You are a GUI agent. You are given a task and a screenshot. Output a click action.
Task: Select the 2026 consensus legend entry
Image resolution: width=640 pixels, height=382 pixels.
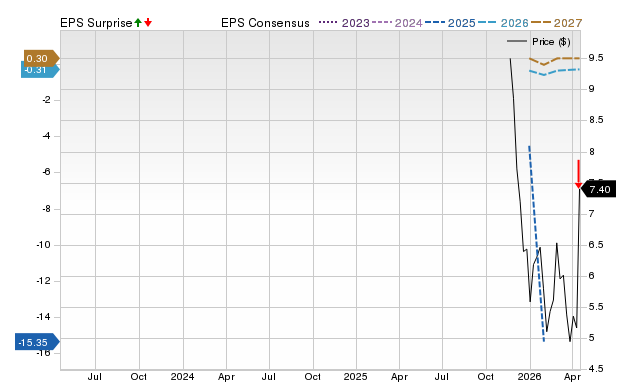pyautogui.click(x=503, y=23)
